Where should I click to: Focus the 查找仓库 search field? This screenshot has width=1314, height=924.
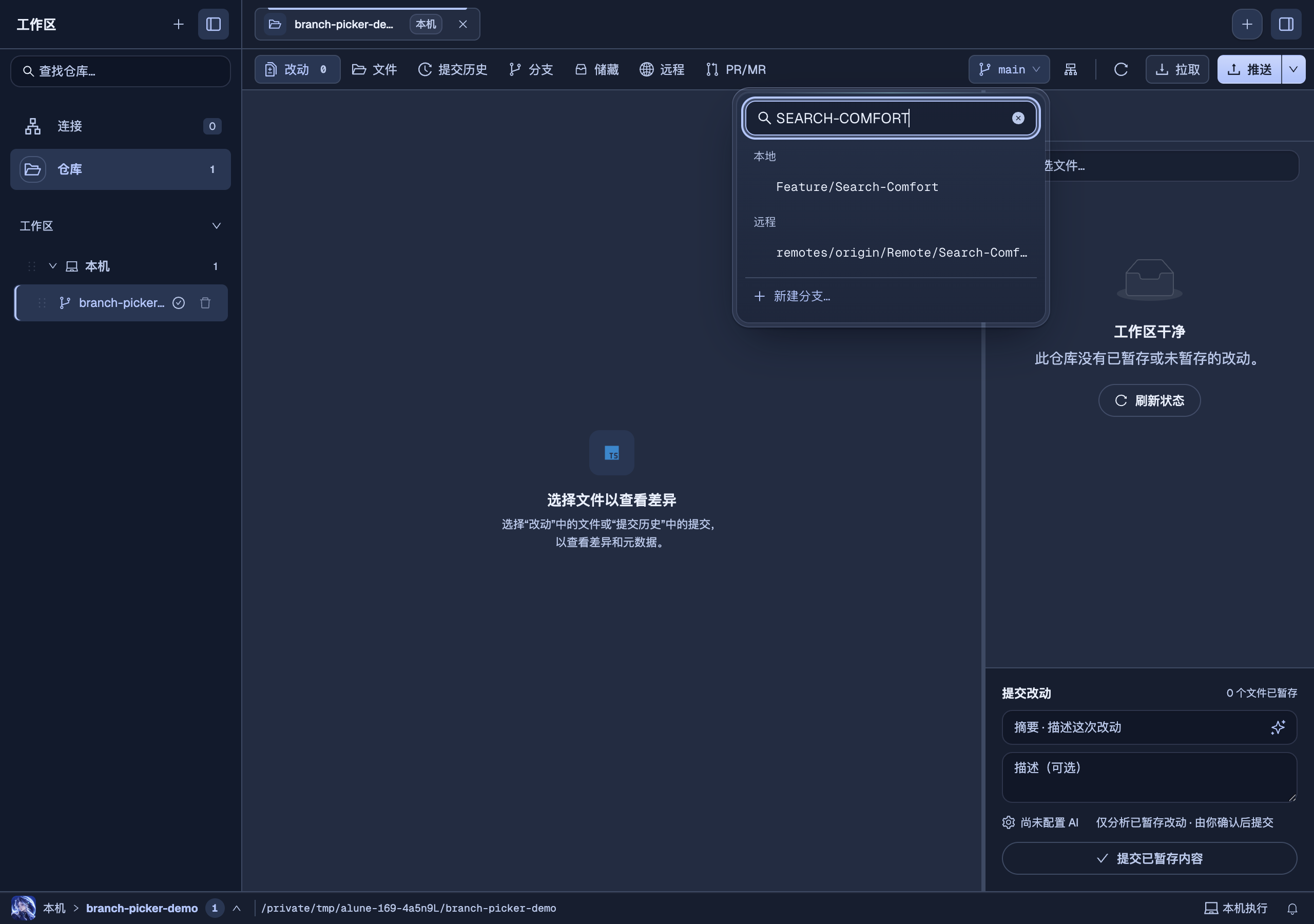(120, 71)
